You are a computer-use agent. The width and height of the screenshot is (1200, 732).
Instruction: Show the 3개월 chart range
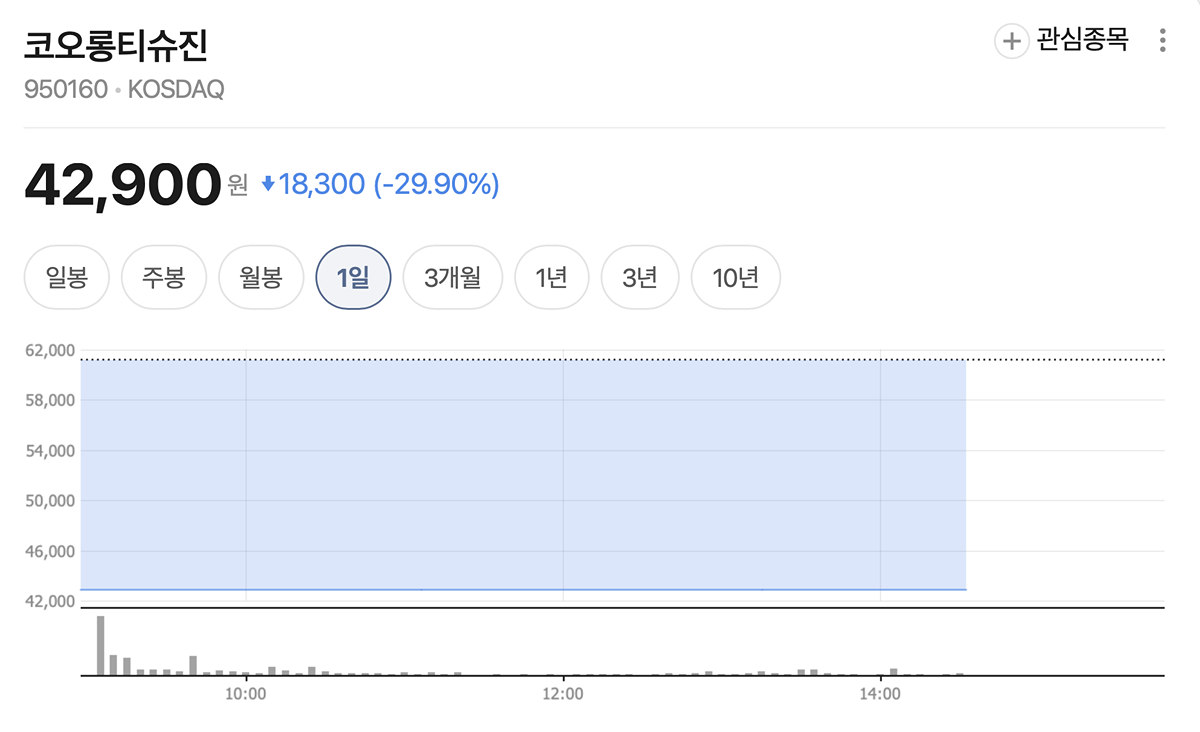pos(452,277)
